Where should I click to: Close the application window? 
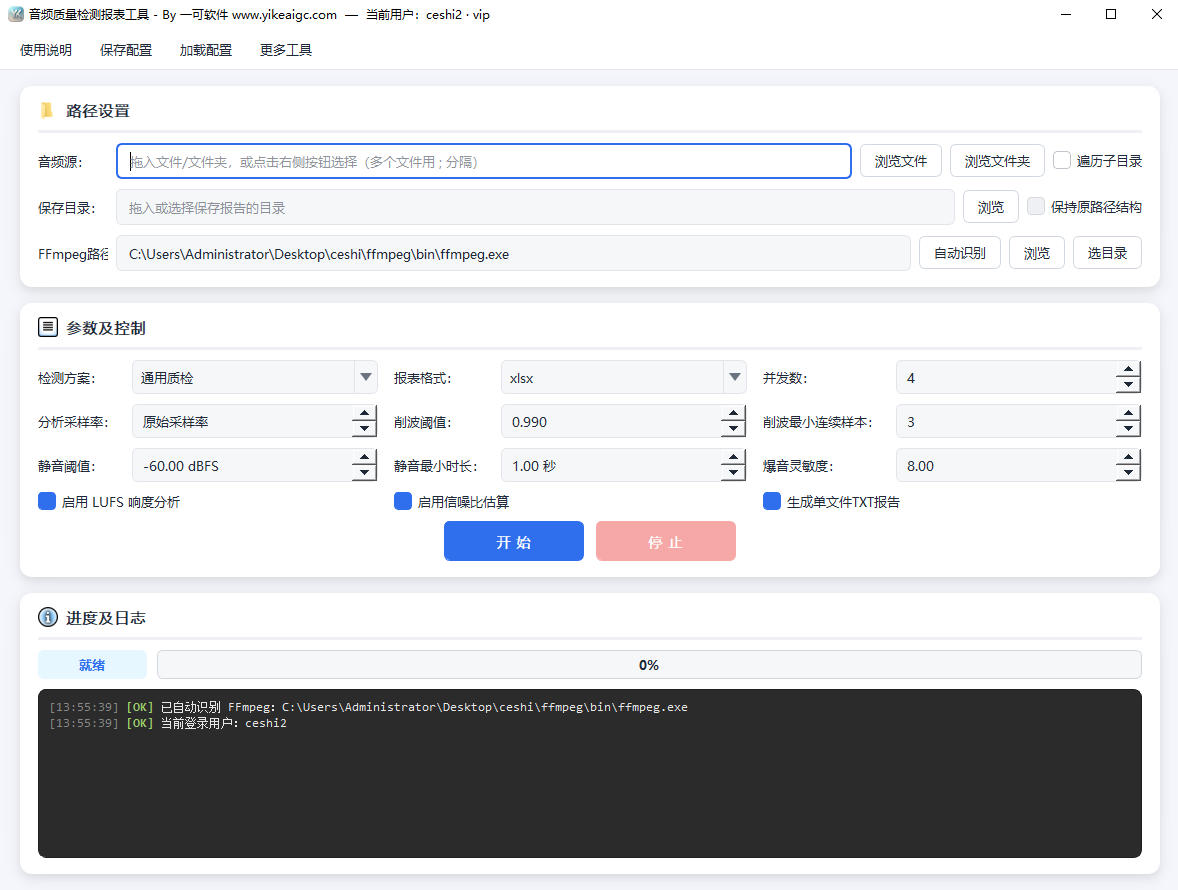[1157, 14]
